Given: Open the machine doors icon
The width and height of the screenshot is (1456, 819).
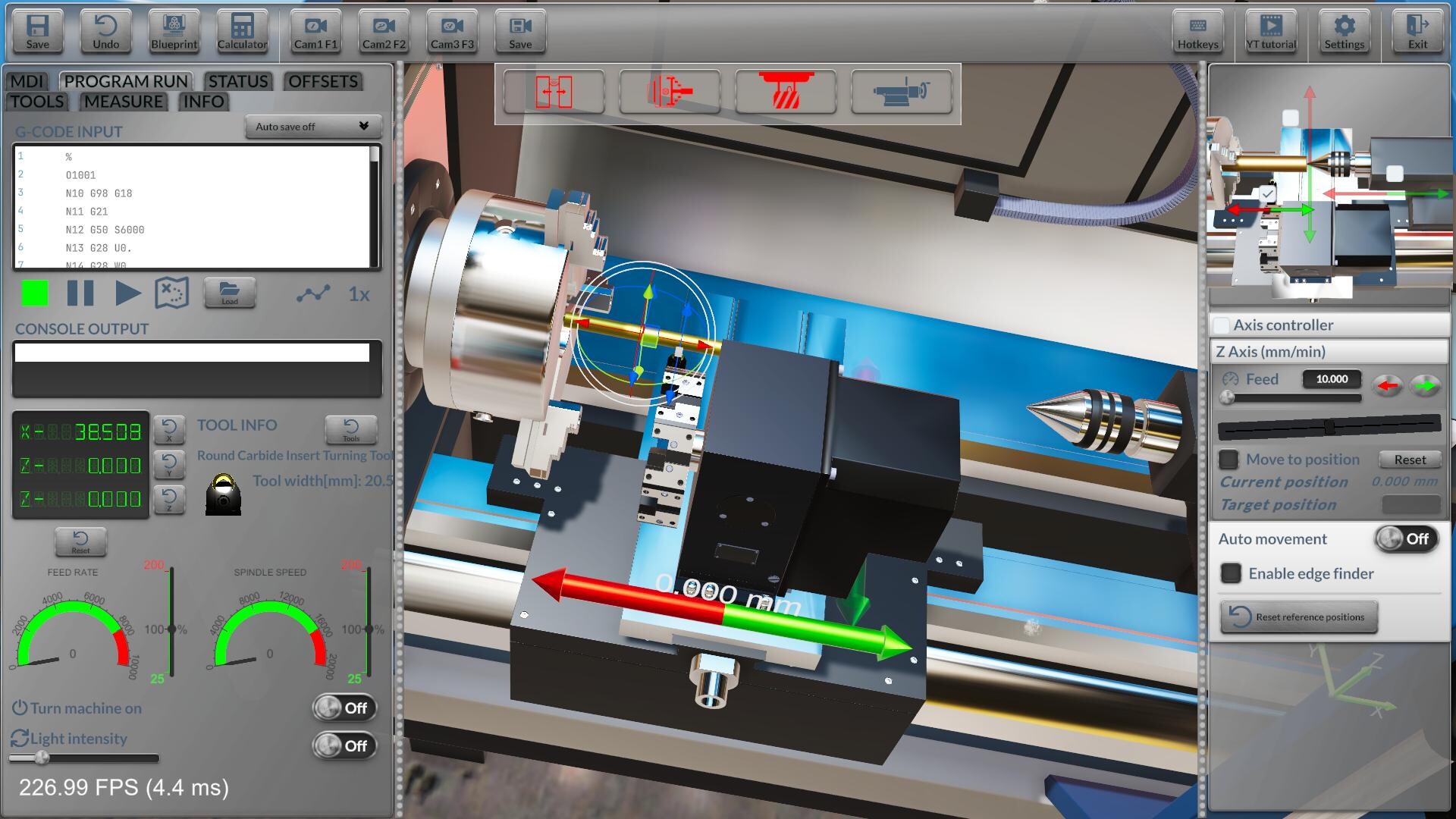Looking at the screenshot, I should click(x=554, y=92).
